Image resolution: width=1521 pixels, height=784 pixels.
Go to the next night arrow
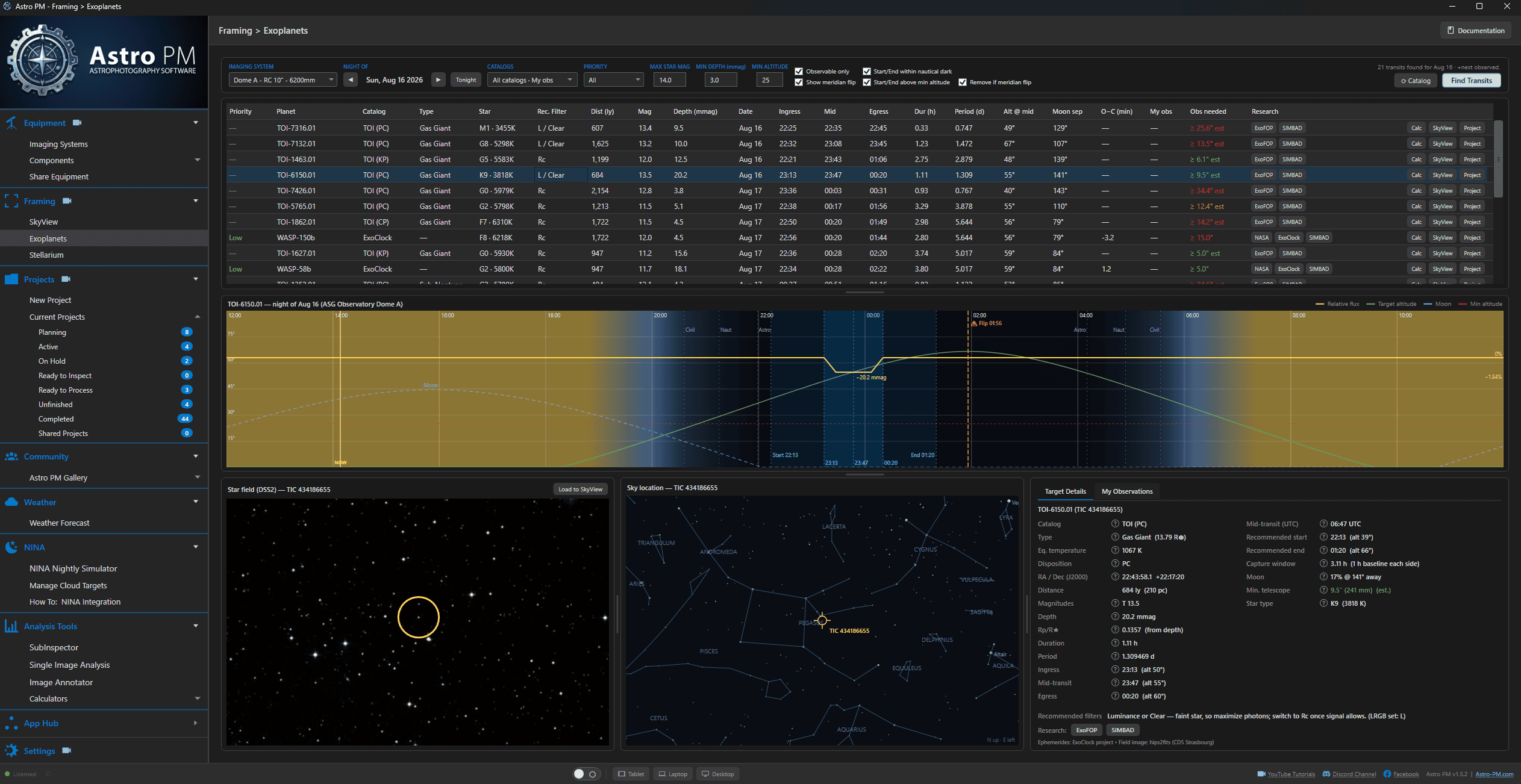pos(439,80)
